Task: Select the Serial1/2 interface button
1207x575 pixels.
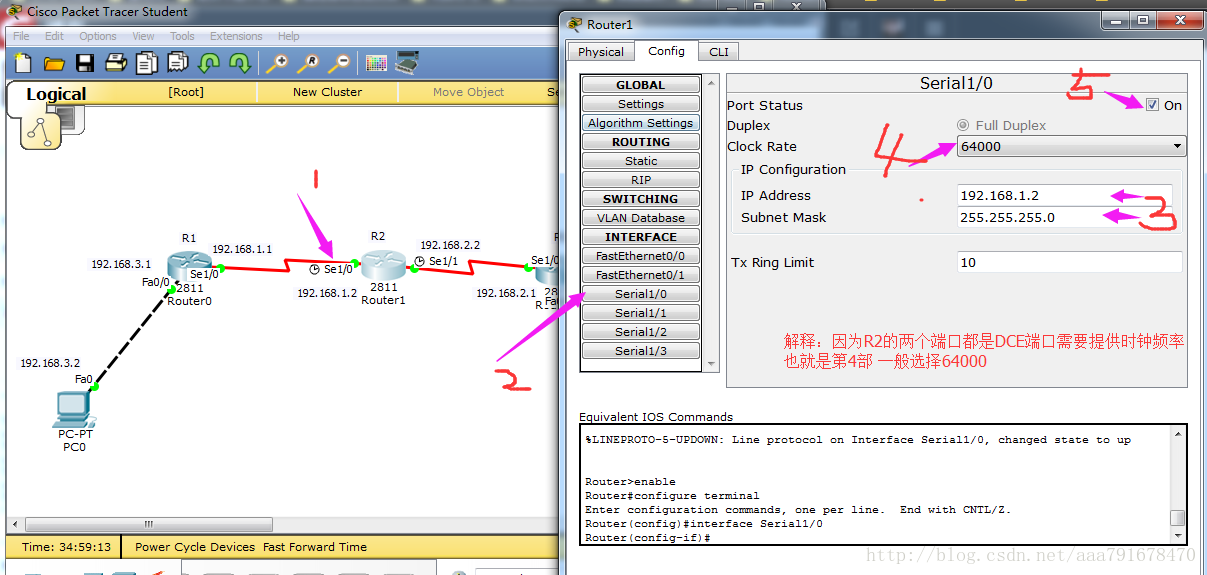Action: pyautogui.click(x=641, y=332)
